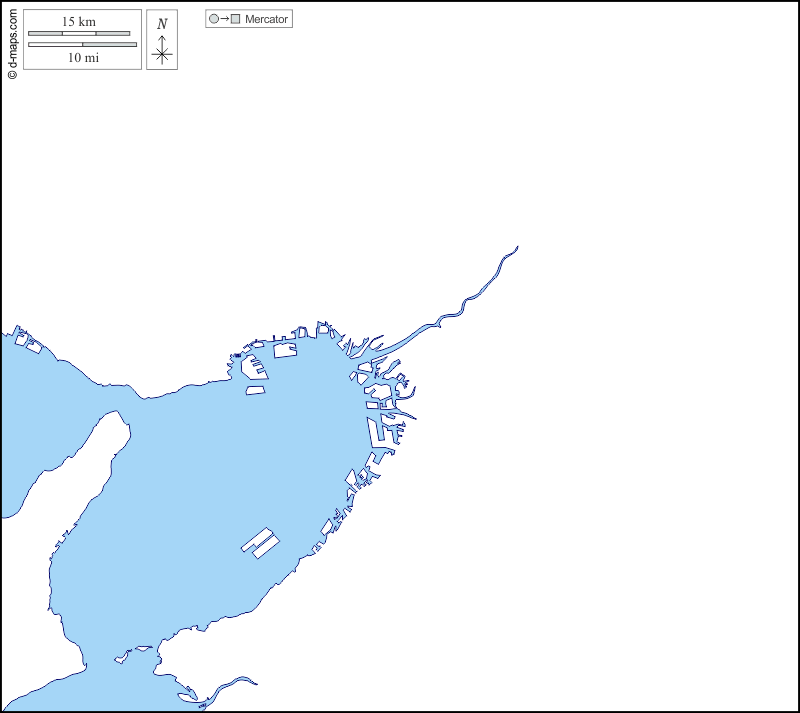The image size is (800, 713).
Task: Click the north arrow compass star
Action: click(162, 55)
